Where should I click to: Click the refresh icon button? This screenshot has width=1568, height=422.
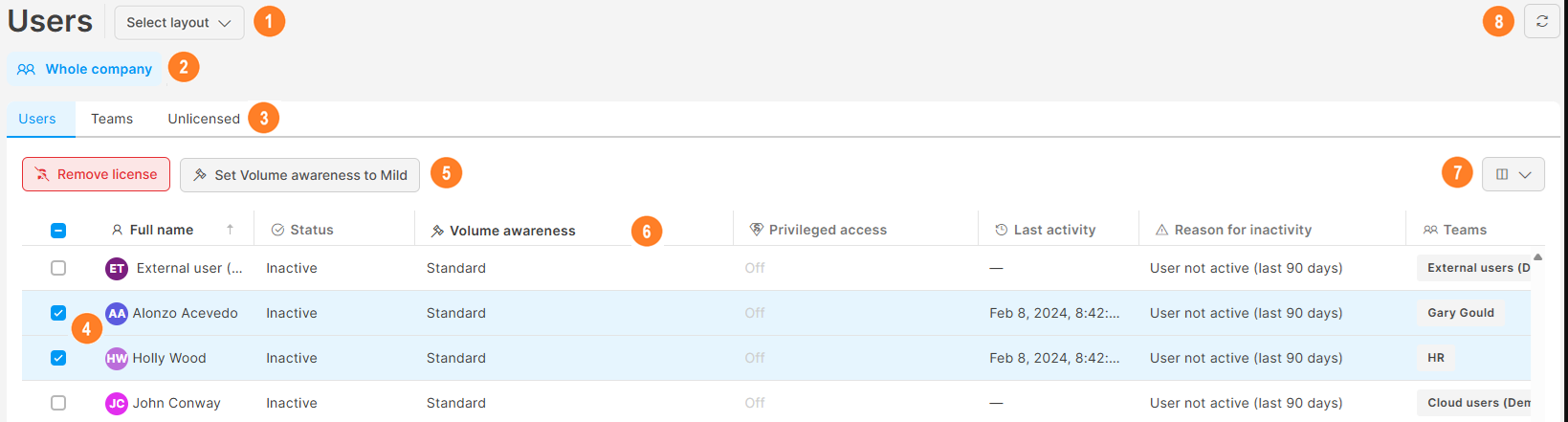tap(1542, 21)
